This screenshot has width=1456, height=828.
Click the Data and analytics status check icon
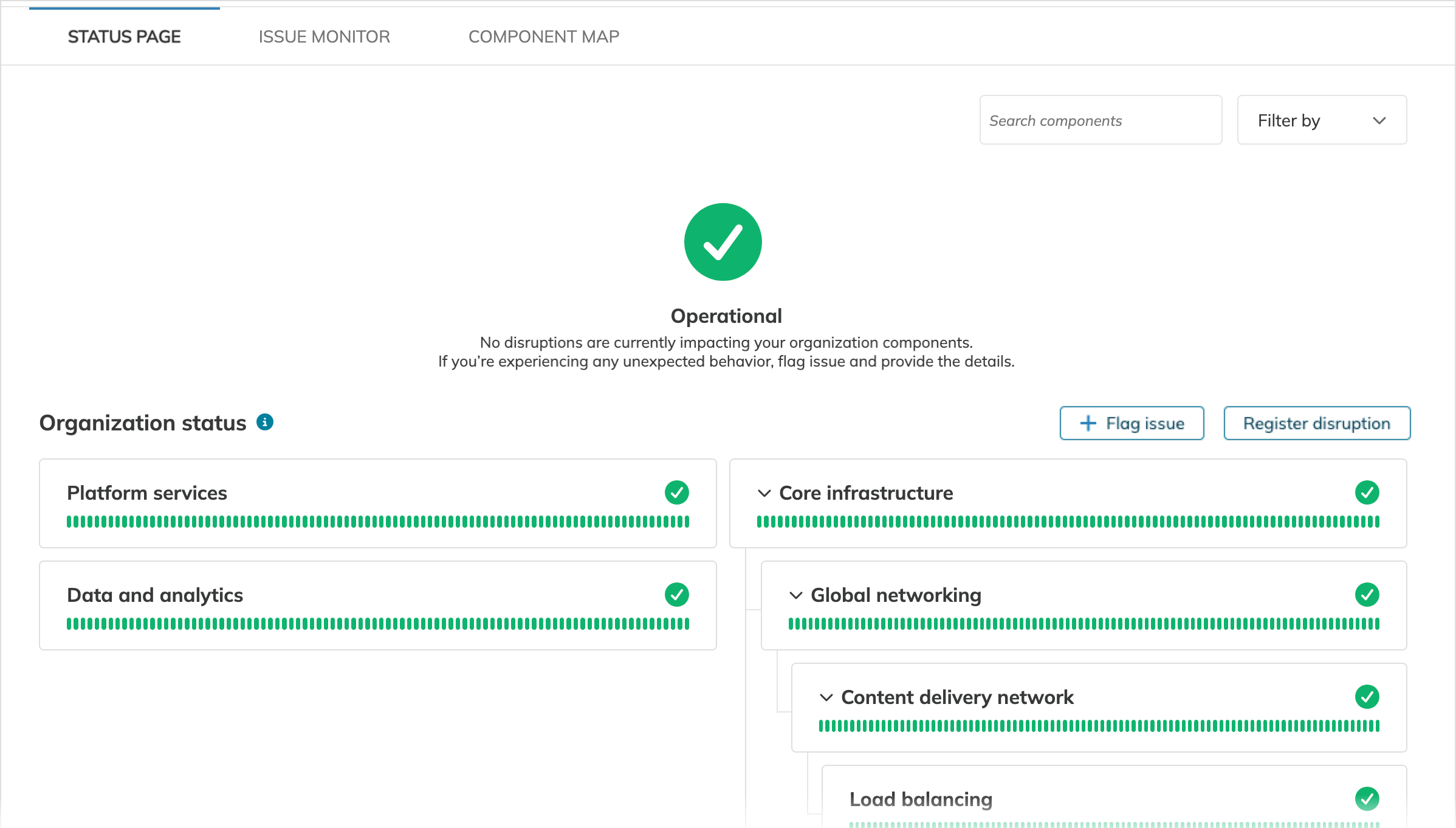(x=676, y=595)
